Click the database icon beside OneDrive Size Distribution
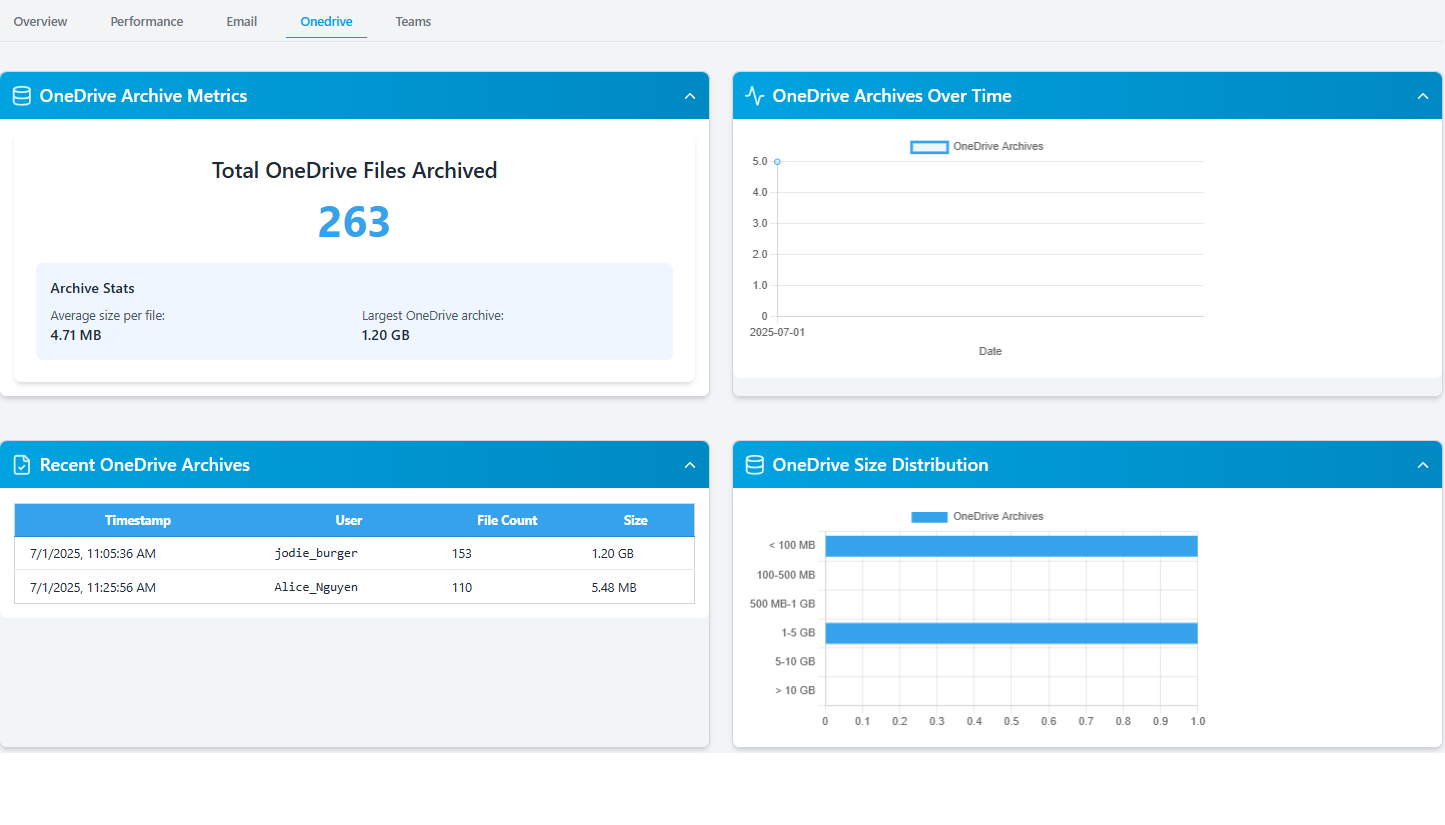This screenshot has height=825, width=1445. [755, 465]
